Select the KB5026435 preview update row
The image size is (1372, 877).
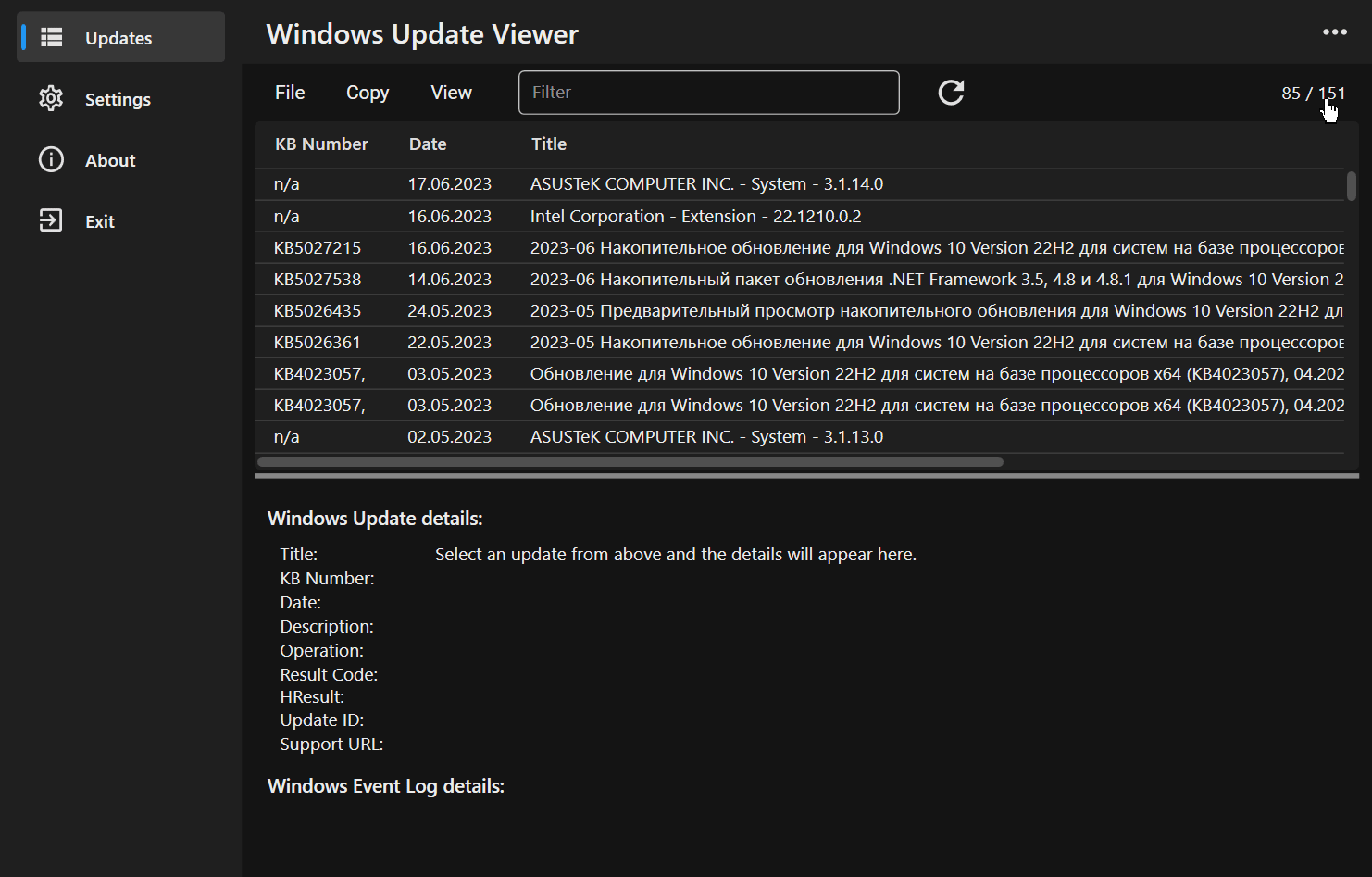(x=648, y=310)
